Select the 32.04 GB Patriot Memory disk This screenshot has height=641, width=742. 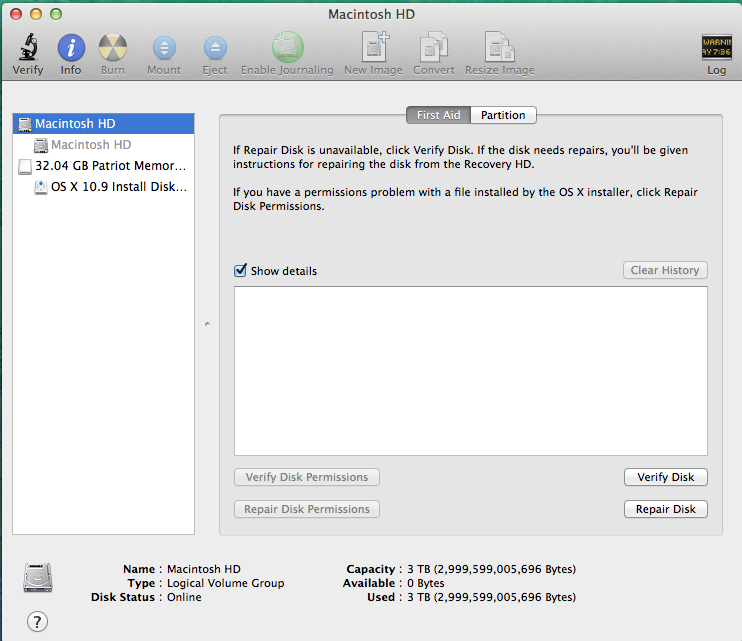tap(104, 166)
